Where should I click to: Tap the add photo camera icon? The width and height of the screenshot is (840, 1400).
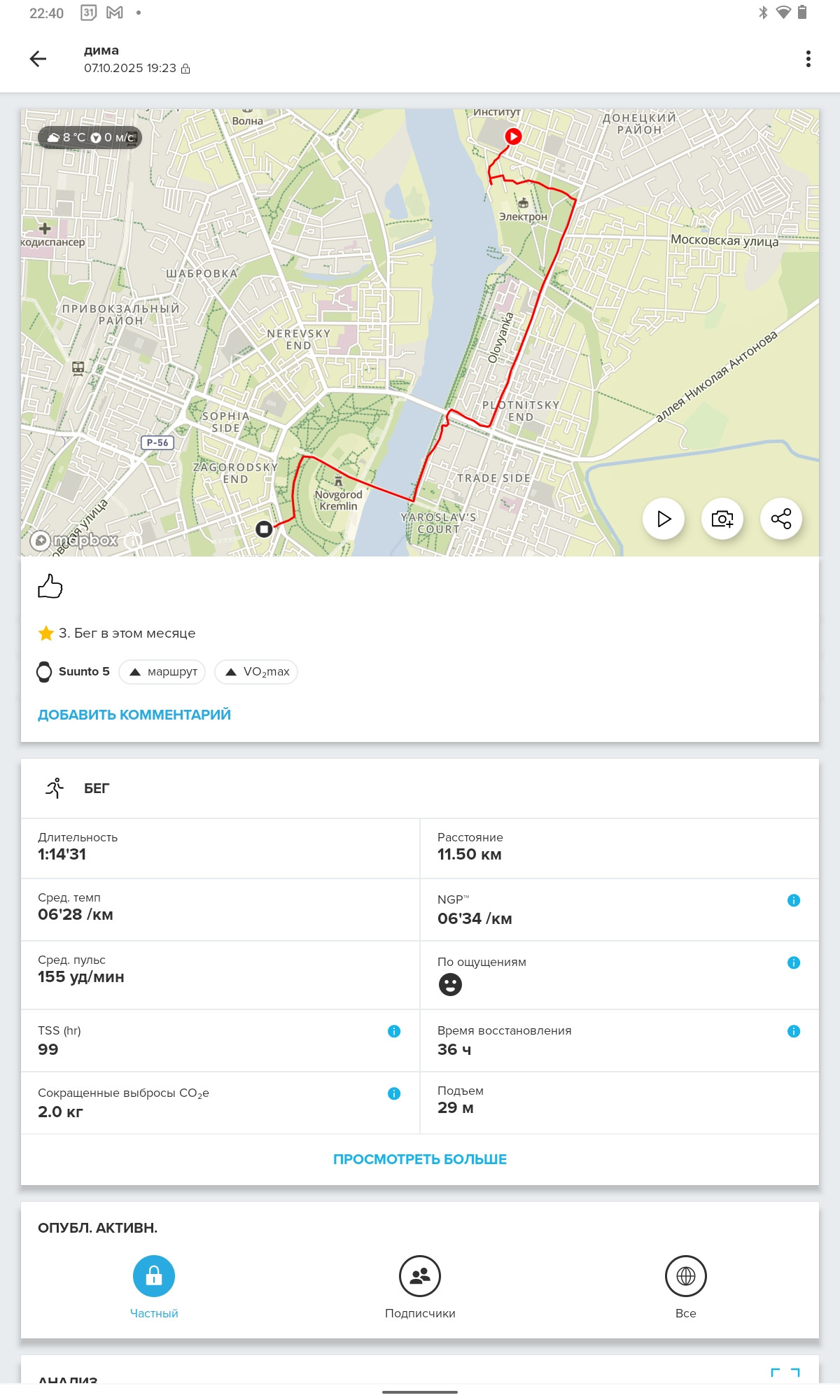[x=722, y=519]
